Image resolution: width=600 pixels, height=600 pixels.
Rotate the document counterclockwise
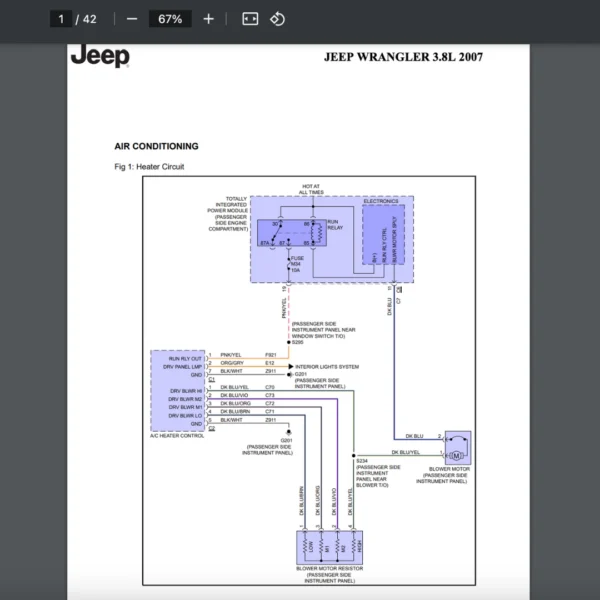click(278, 19)
